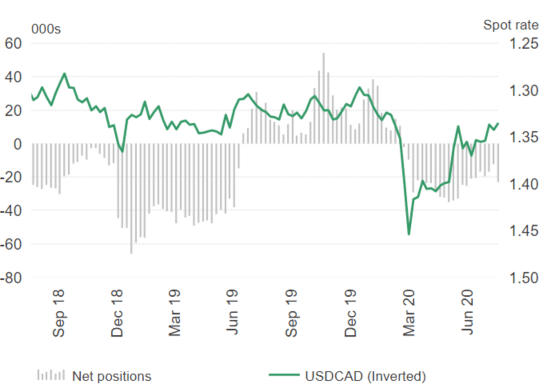Click the Net positions legend bar icon

point(51,376)
